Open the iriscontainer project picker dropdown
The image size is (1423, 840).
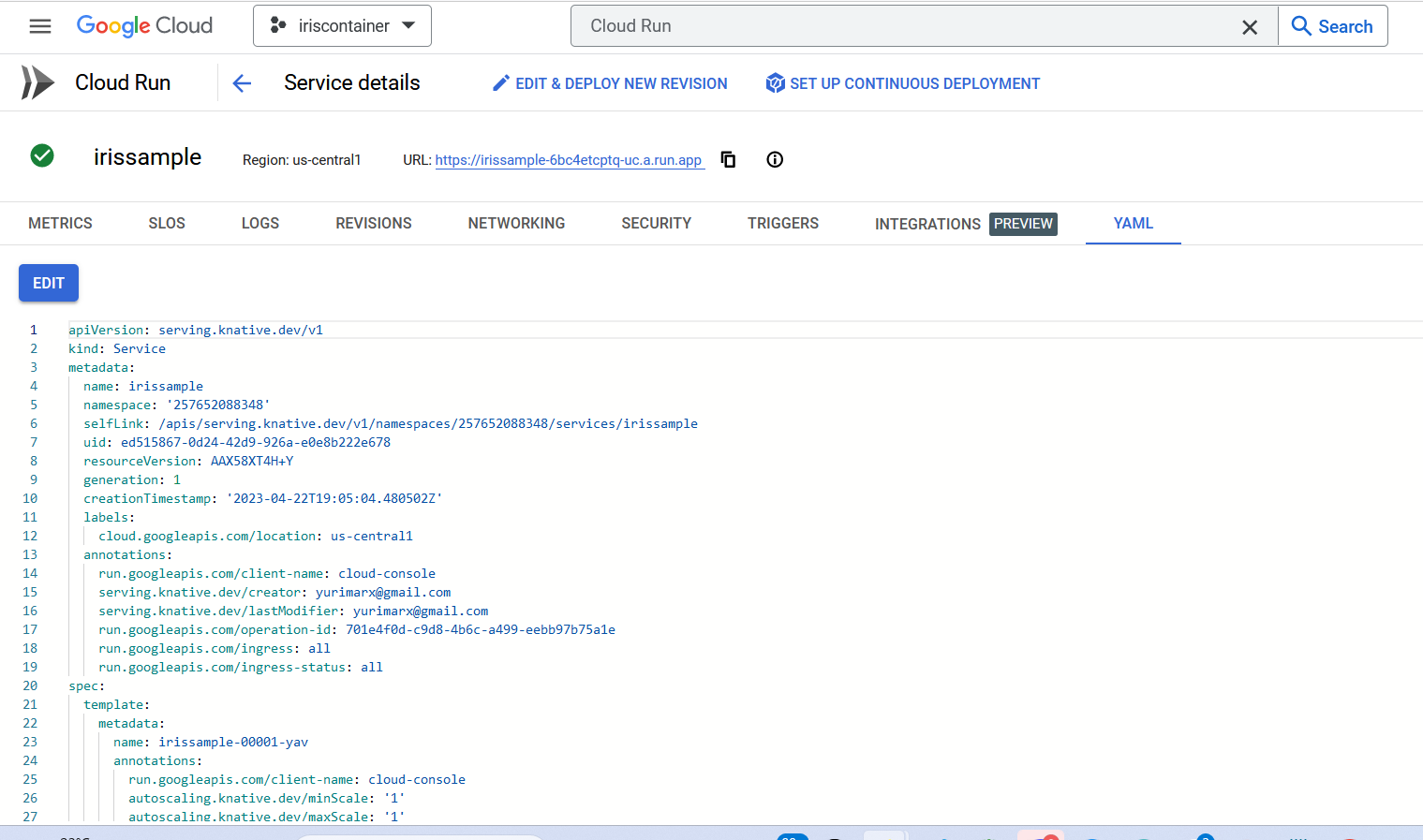342,26
